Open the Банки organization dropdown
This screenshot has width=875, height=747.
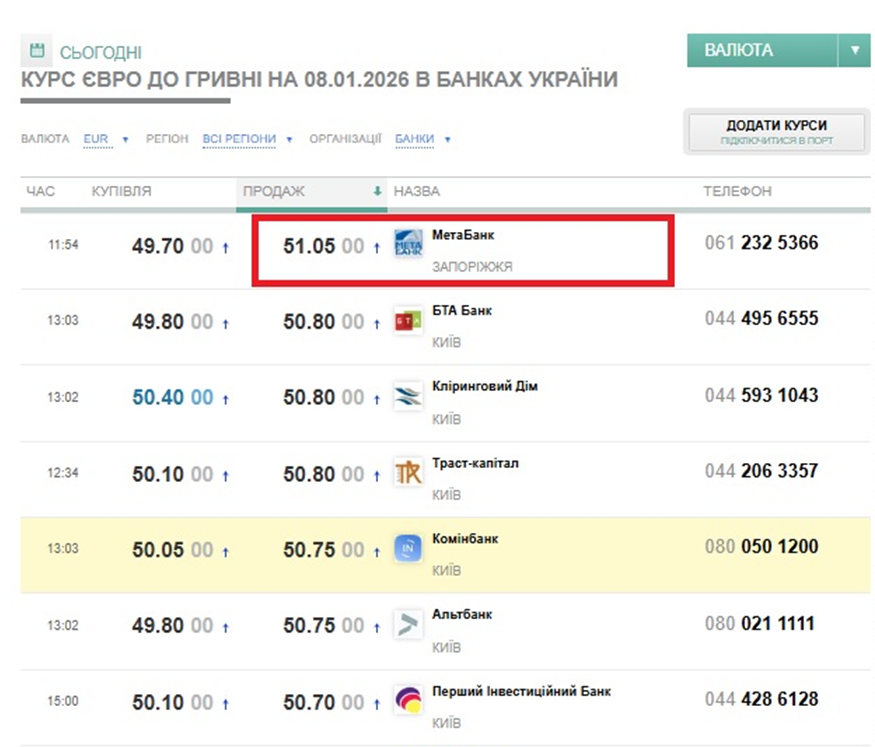click(422, 139)
